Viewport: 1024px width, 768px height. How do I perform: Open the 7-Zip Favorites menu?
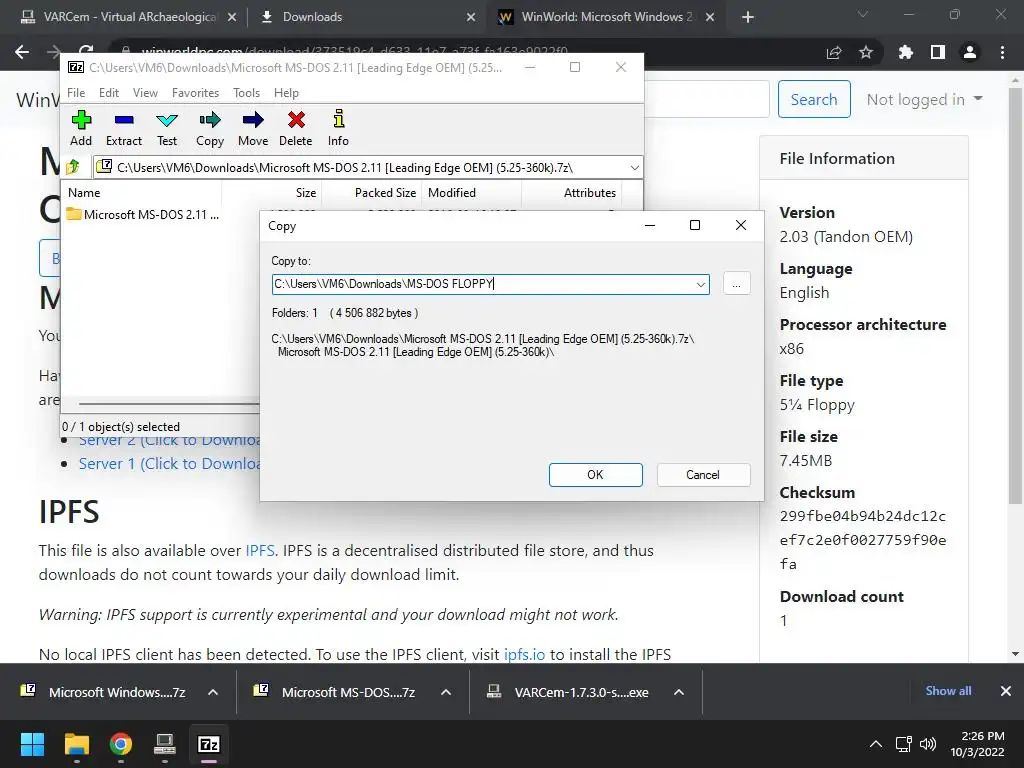tap(195, 93)
